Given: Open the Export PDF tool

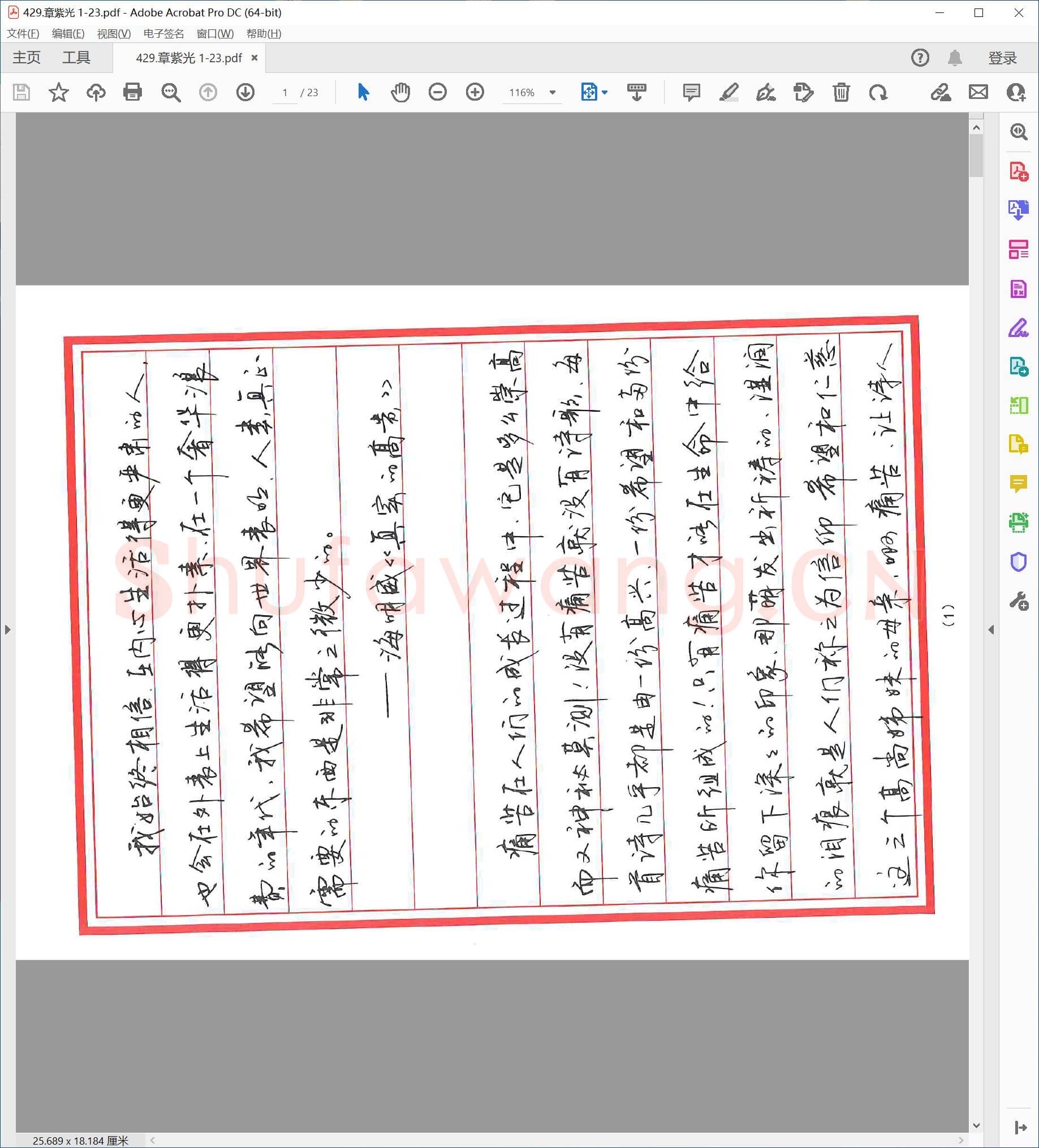Looking at the screenshot, I should (x=1019, y=211).
